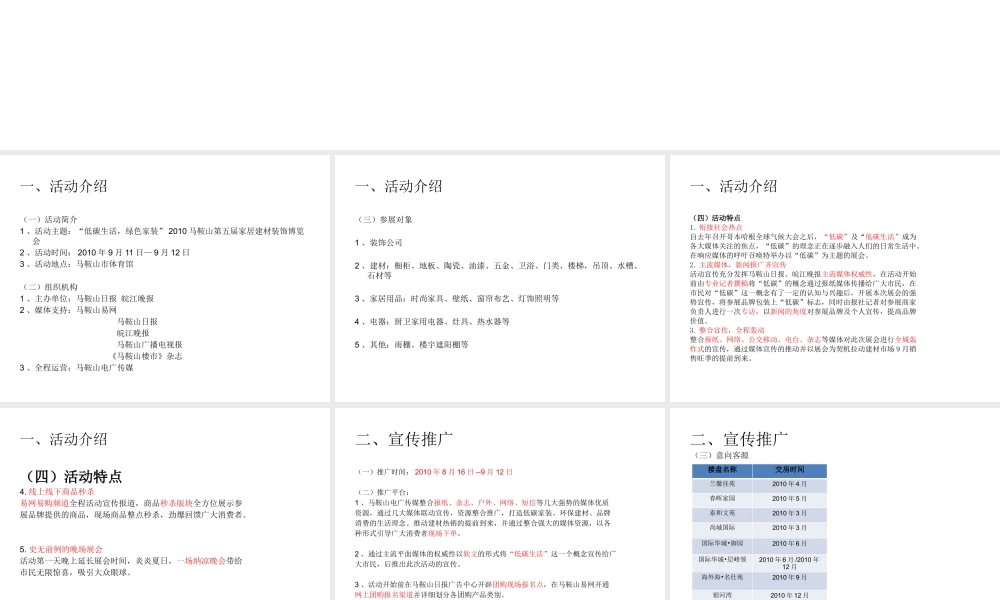The height and width of the screenshot is (600, 1000).
Task: Select the '《马鞍山楼市》杂志' line
Action: (x=146, y=356)
